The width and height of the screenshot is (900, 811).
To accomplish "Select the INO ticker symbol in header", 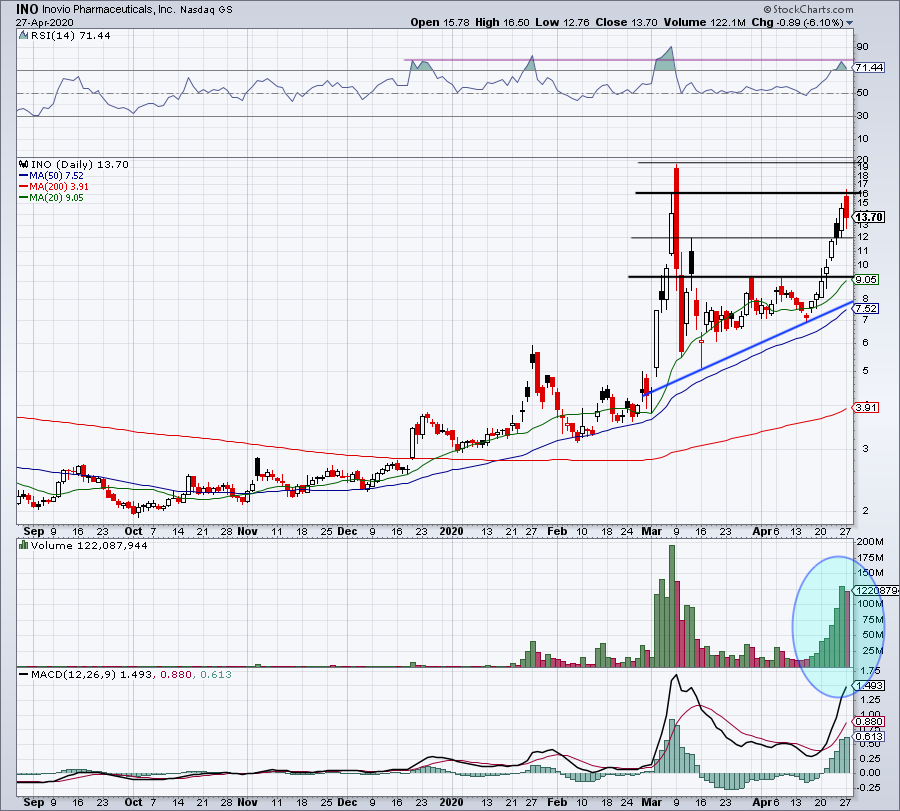I will coord(26,9).
